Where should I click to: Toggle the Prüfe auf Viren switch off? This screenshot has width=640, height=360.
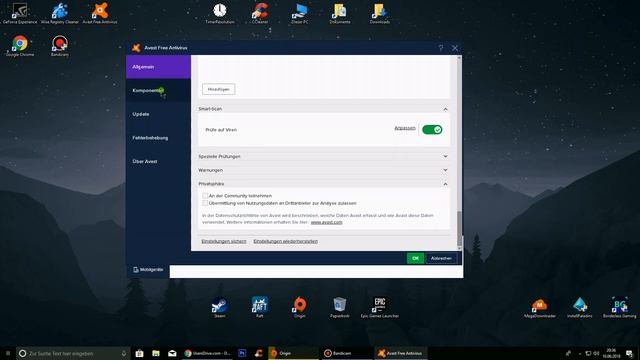click(432, 130)
